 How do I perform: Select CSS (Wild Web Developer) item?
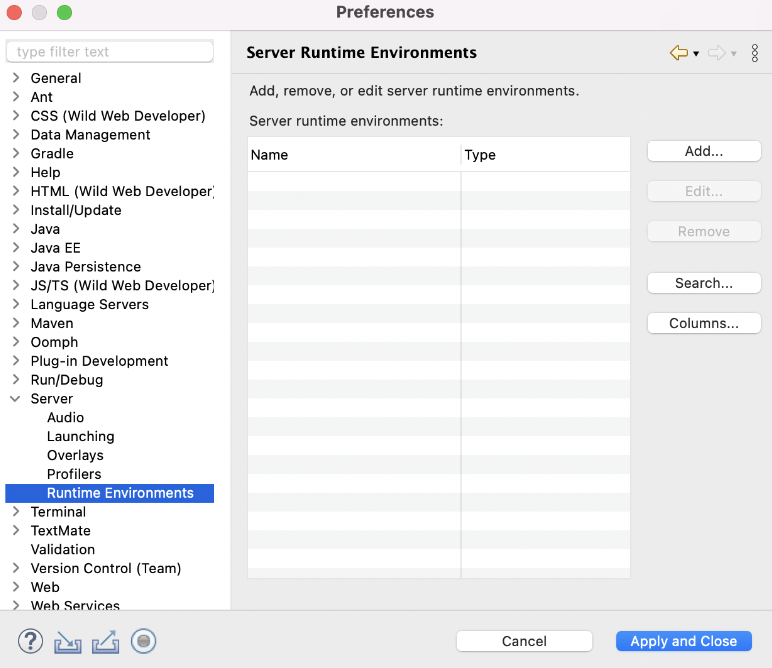point(118,116)
